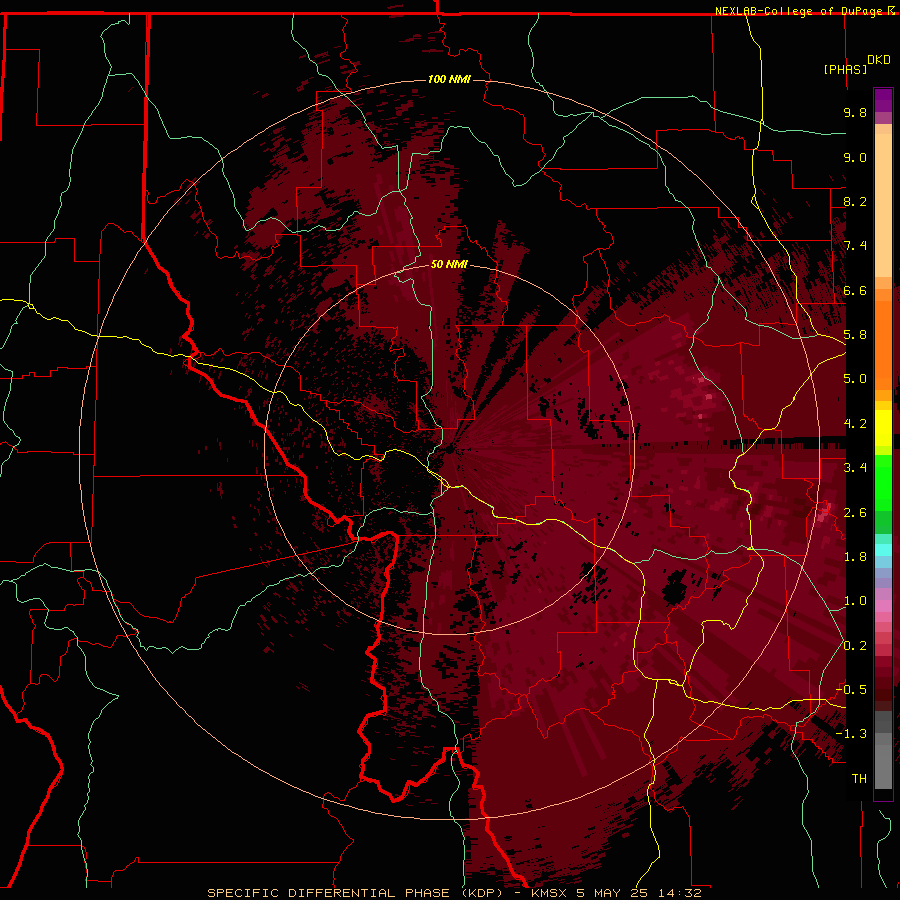
Task: Click the 4.2 value on the color scale
Action: pyautogui.click(x=855, y=424)
